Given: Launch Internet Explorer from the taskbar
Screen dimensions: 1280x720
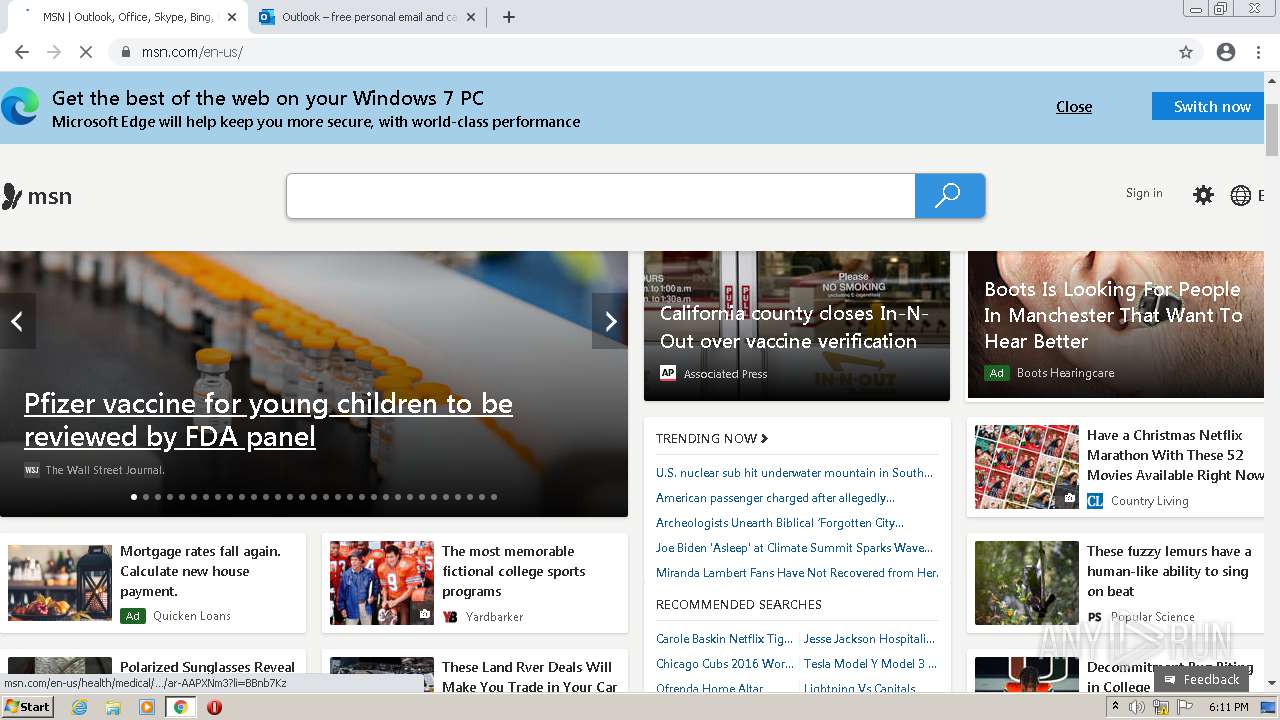Looking at the screenshot, I should [80, 707].
